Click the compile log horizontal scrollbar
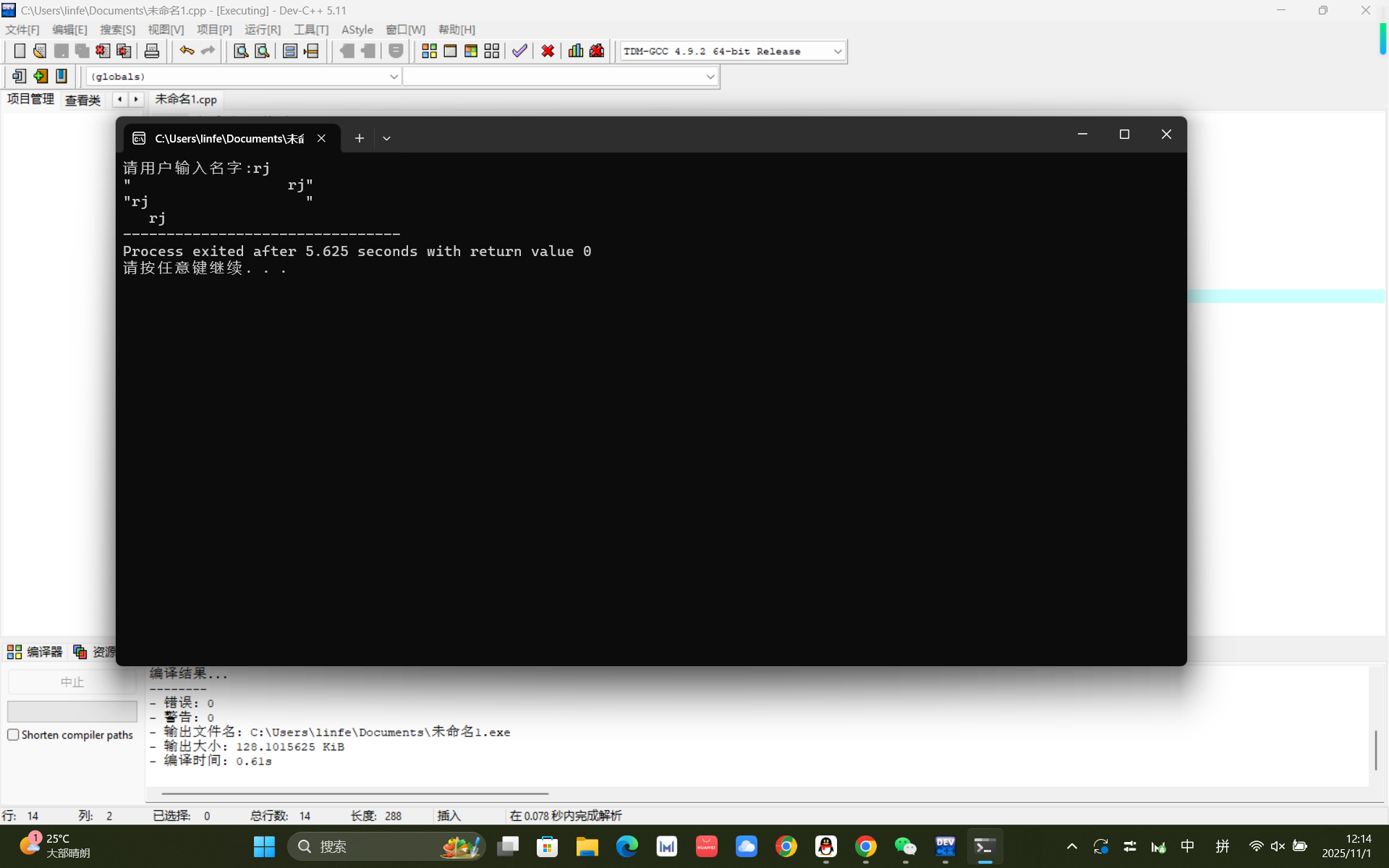 354,793
